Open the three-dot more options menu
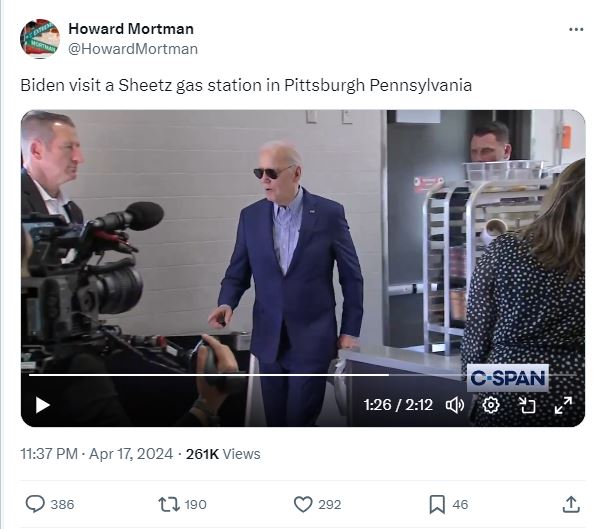 [x=576, y=29]
